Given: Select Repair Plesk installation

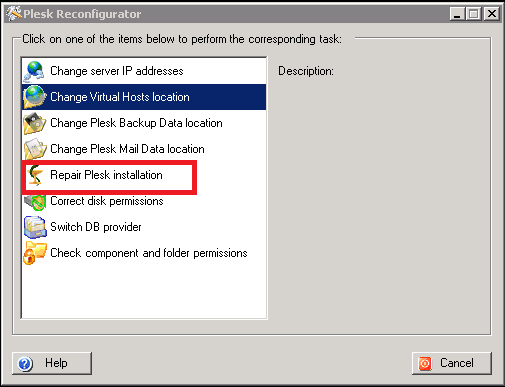Looking at the screenshot, I should click(x=144, y=175).
